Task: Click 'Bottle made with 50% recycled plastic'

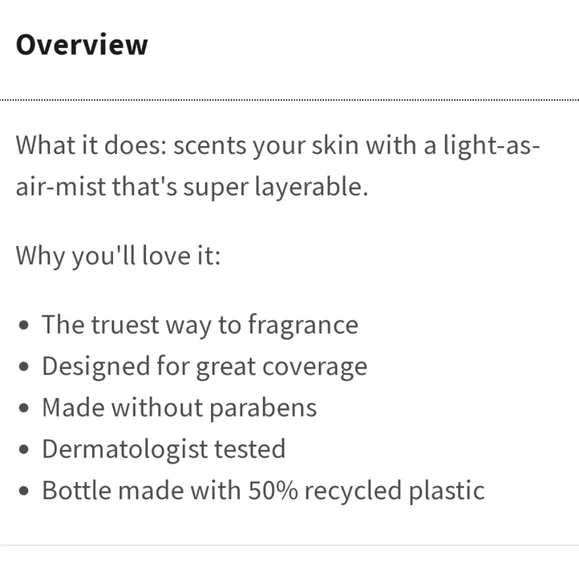Action: coord(263,491)
